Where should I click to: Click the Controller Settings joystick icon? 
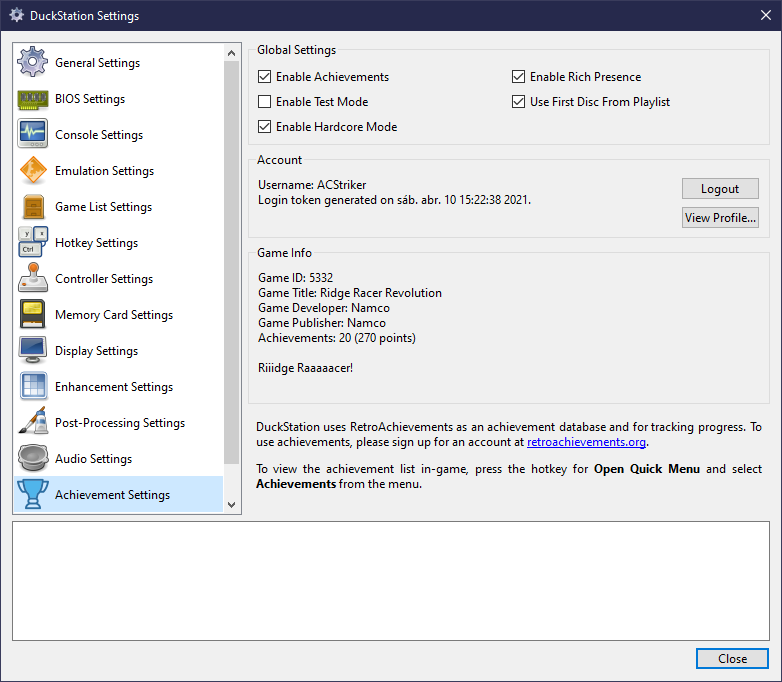[x=32, y=278]
